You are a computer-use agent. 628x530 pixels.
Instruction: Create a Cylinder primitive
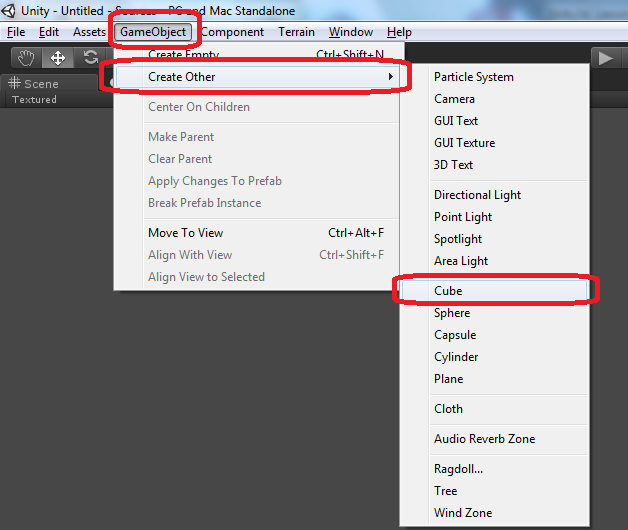pyautogui.click(x=495, y=357)
